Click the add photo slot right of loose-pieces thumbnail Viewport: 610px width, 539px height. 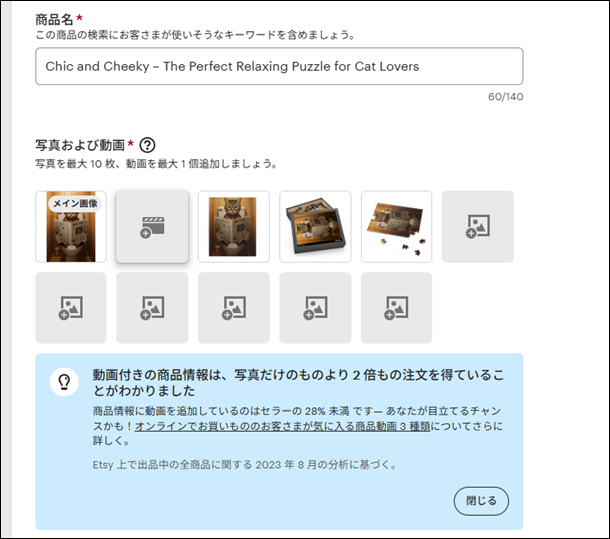(478, 226)
